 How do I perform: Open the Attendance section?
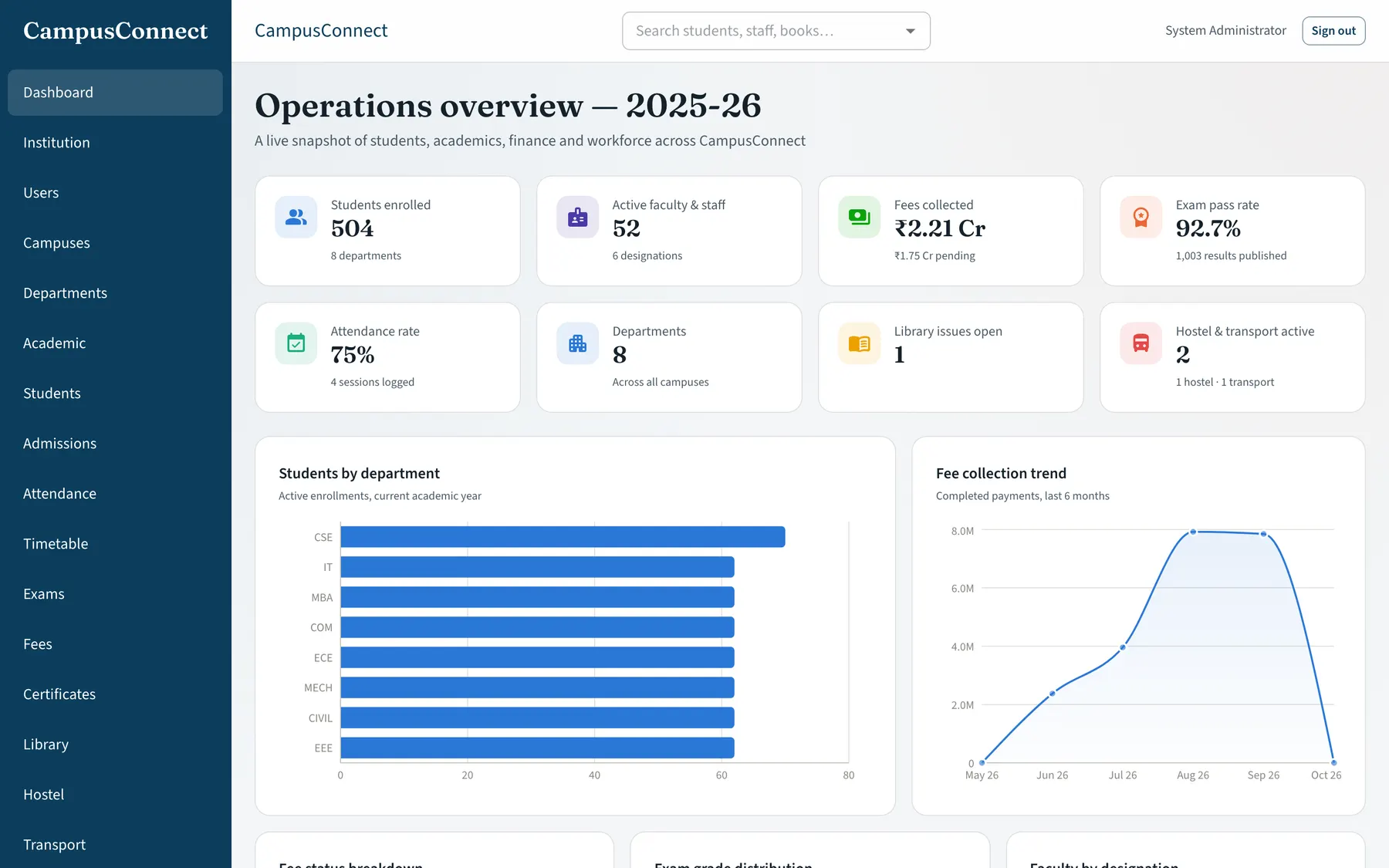[115, 494]
